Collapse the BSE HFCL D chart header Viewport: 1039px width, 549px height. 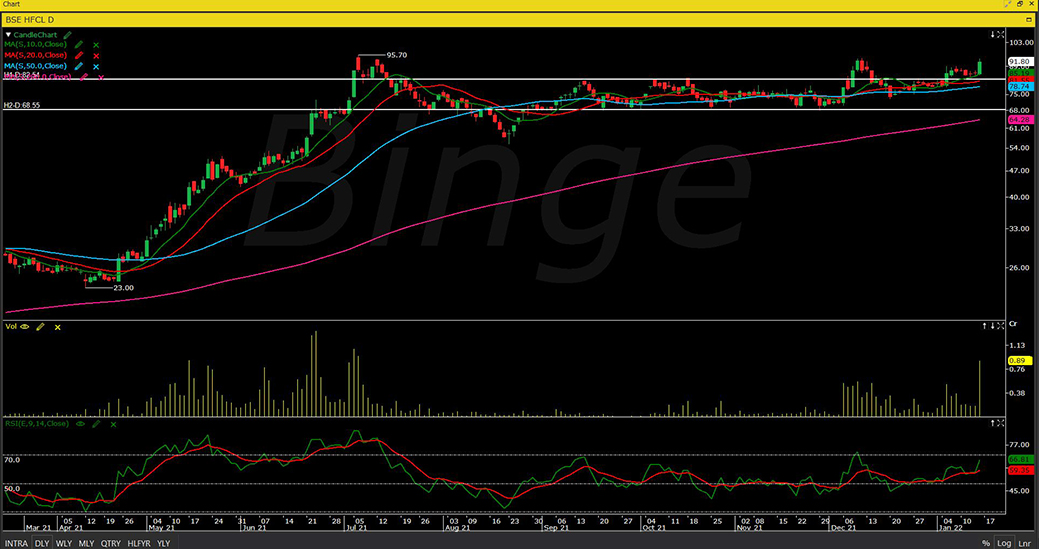click(1030, 20)
